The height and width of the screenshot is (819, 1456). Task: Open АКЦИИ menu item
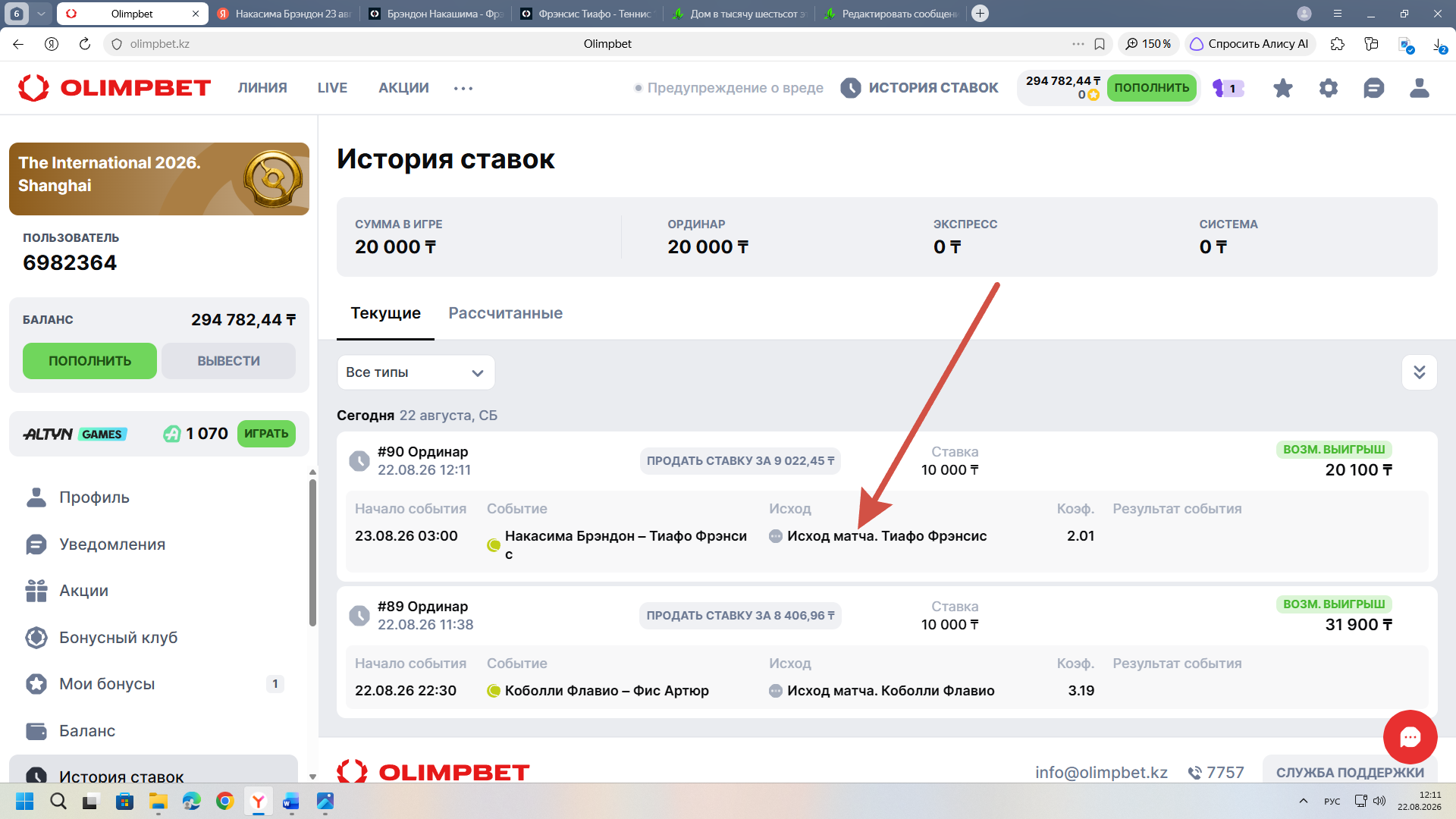click(403, 88)
